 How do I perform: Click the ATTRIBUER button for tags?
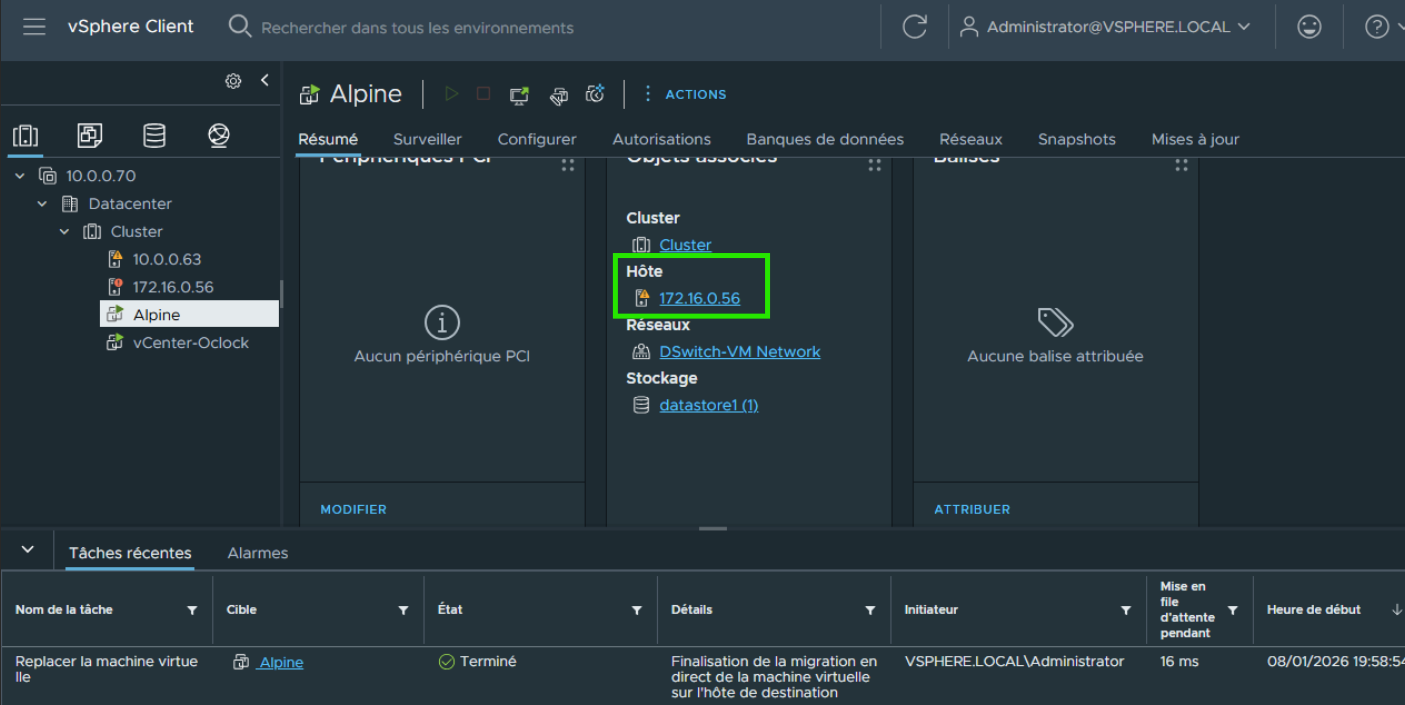pyautogui.click(x=971, y=509)
